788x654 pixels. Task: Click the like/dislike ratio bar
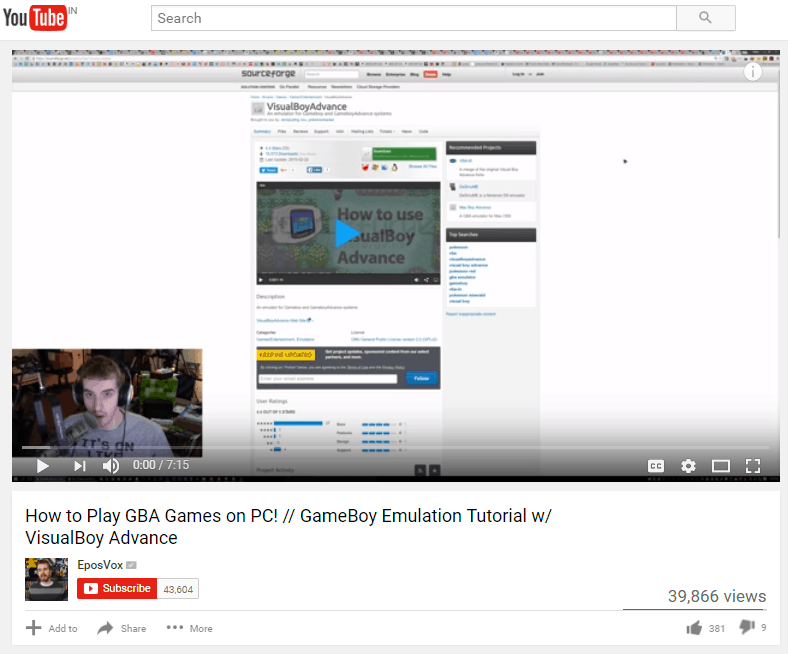tap(695, 609)
